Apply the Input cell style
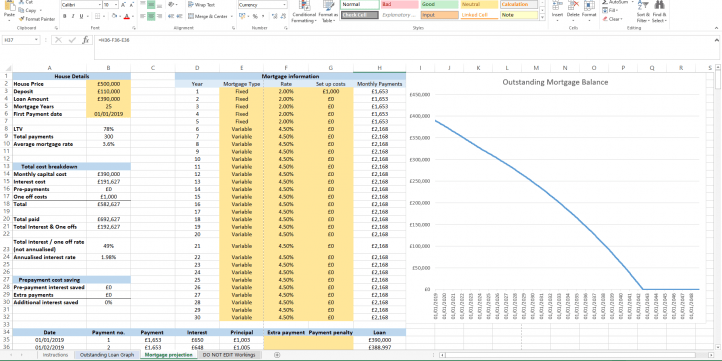Screen dimensions: 722x361 click(439, 15)
